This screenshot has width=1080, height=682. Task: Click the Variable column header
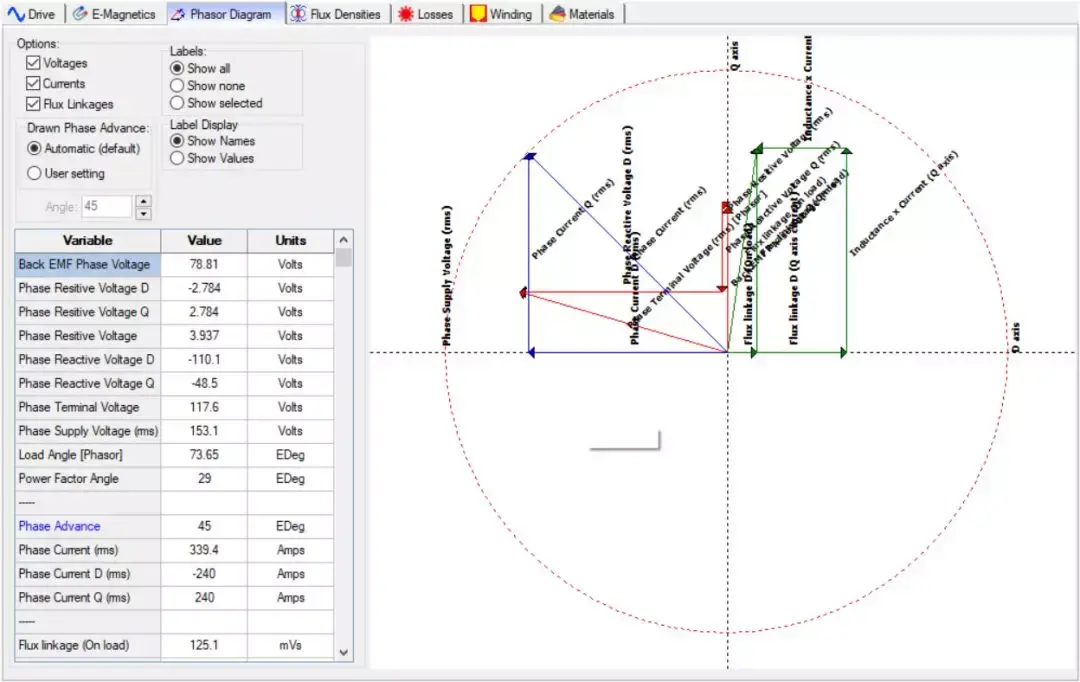tap(87, 240)
